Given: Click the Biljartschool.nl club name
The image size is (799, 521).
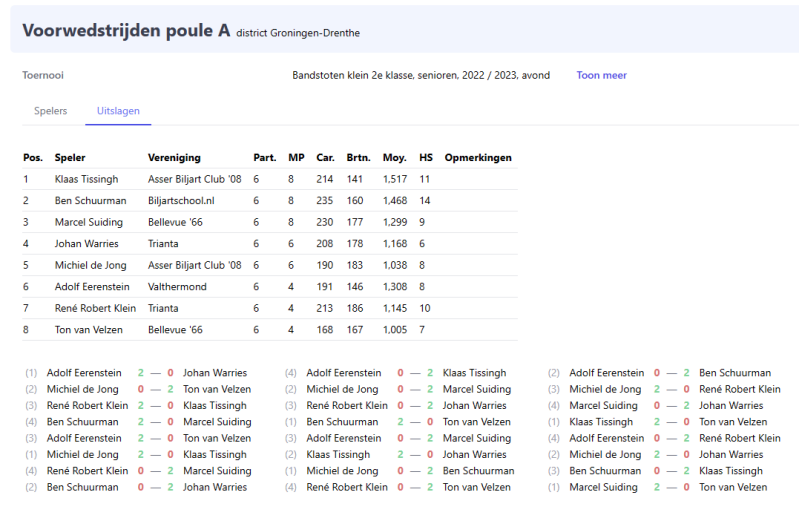Looking at the screenshot, I should pyautogui.click(x=183, y=200).
